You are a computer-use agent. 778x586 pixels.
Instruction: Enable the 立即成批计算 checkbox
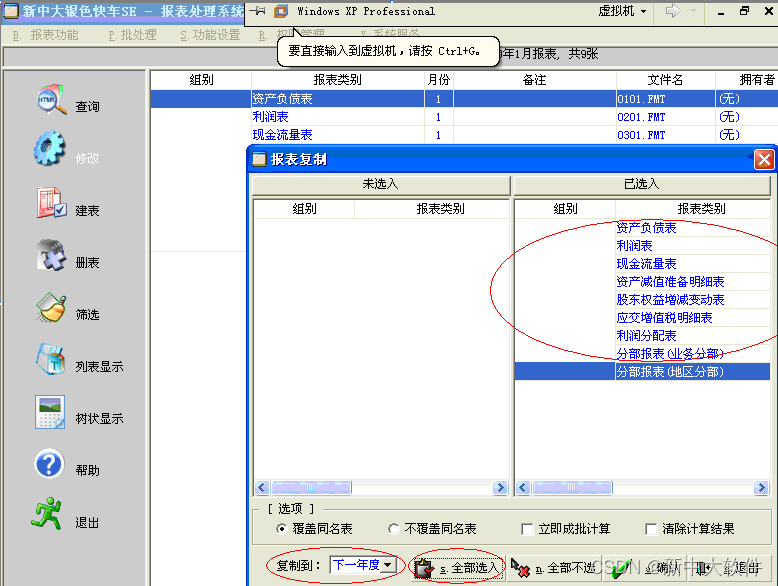point(527,529)
